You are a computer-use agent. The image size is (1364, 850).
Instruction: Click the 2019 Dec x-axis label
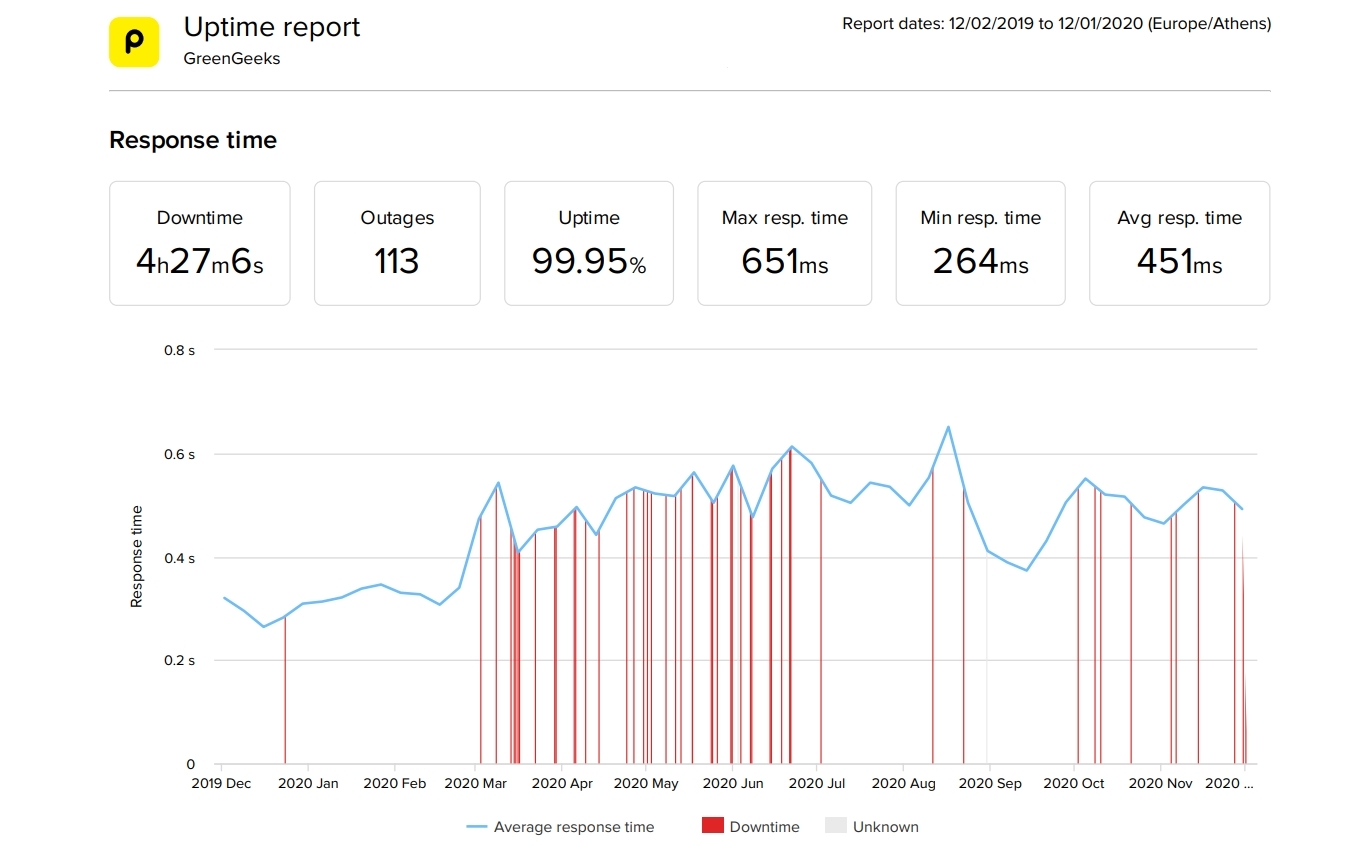tap(221, 784)
